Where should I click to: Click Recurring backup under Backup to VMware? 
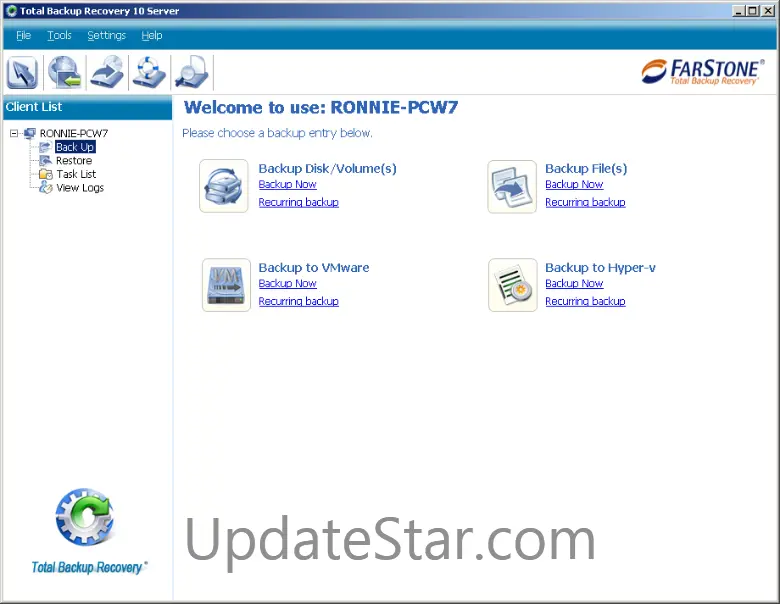pos(298,301)
